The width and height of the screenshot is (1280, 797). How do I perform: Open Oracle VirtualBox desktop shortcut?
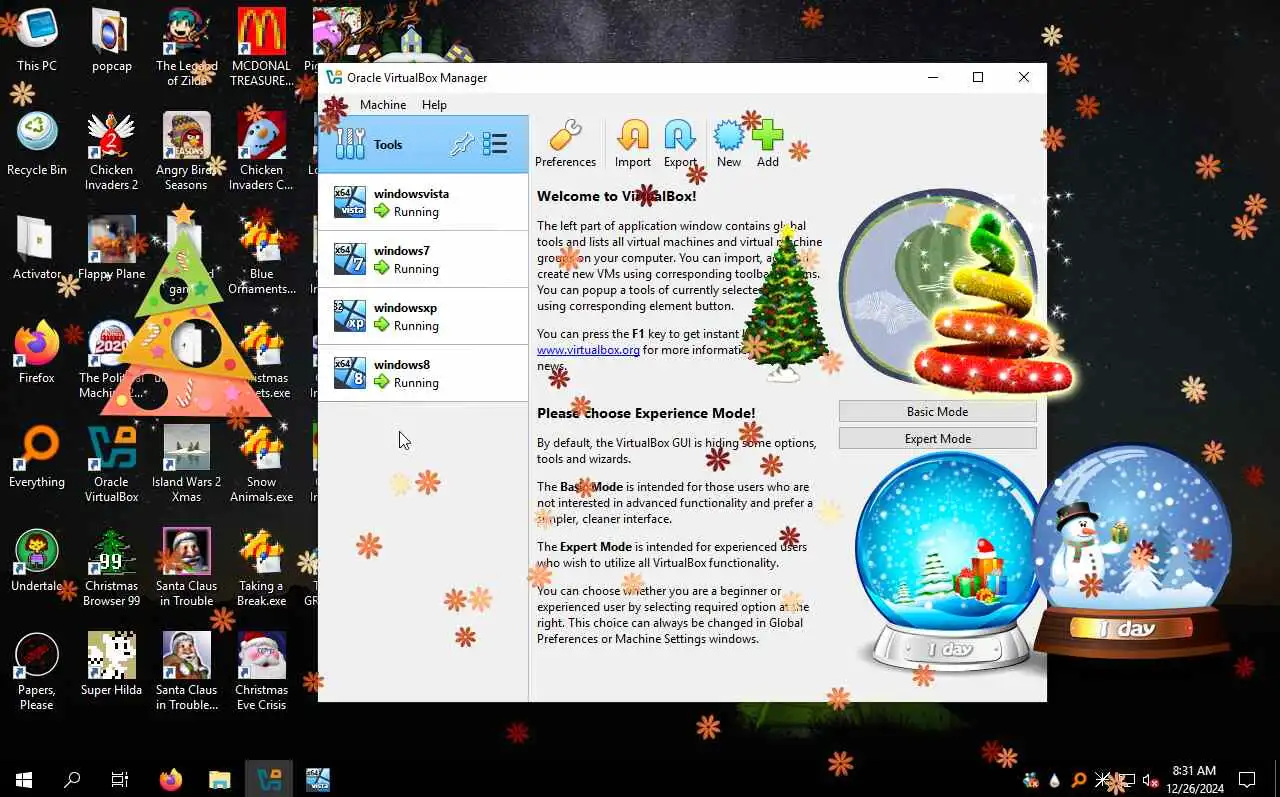(111, 464)
